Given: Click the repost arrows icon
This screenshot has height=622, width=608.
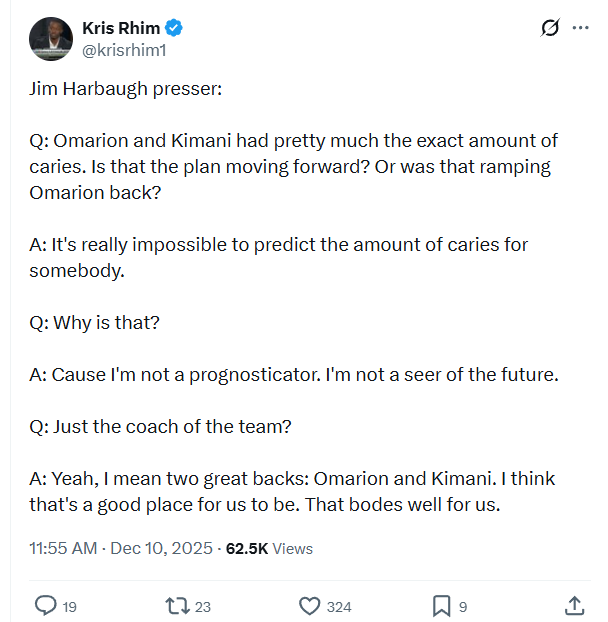Looking at the screenshot, I should coord(177,605).
